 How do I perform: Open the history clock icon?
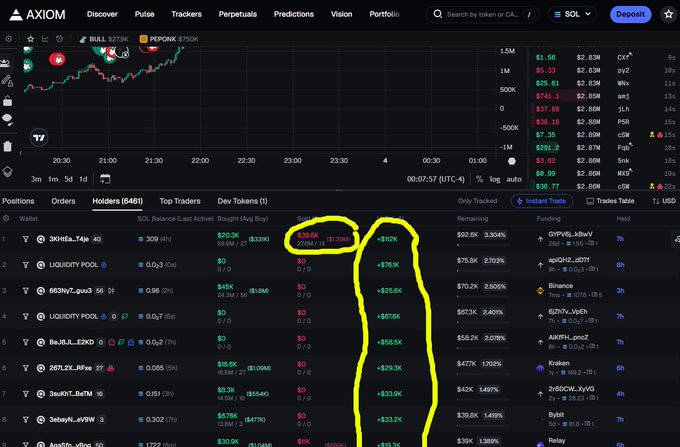tap(59, 39)
